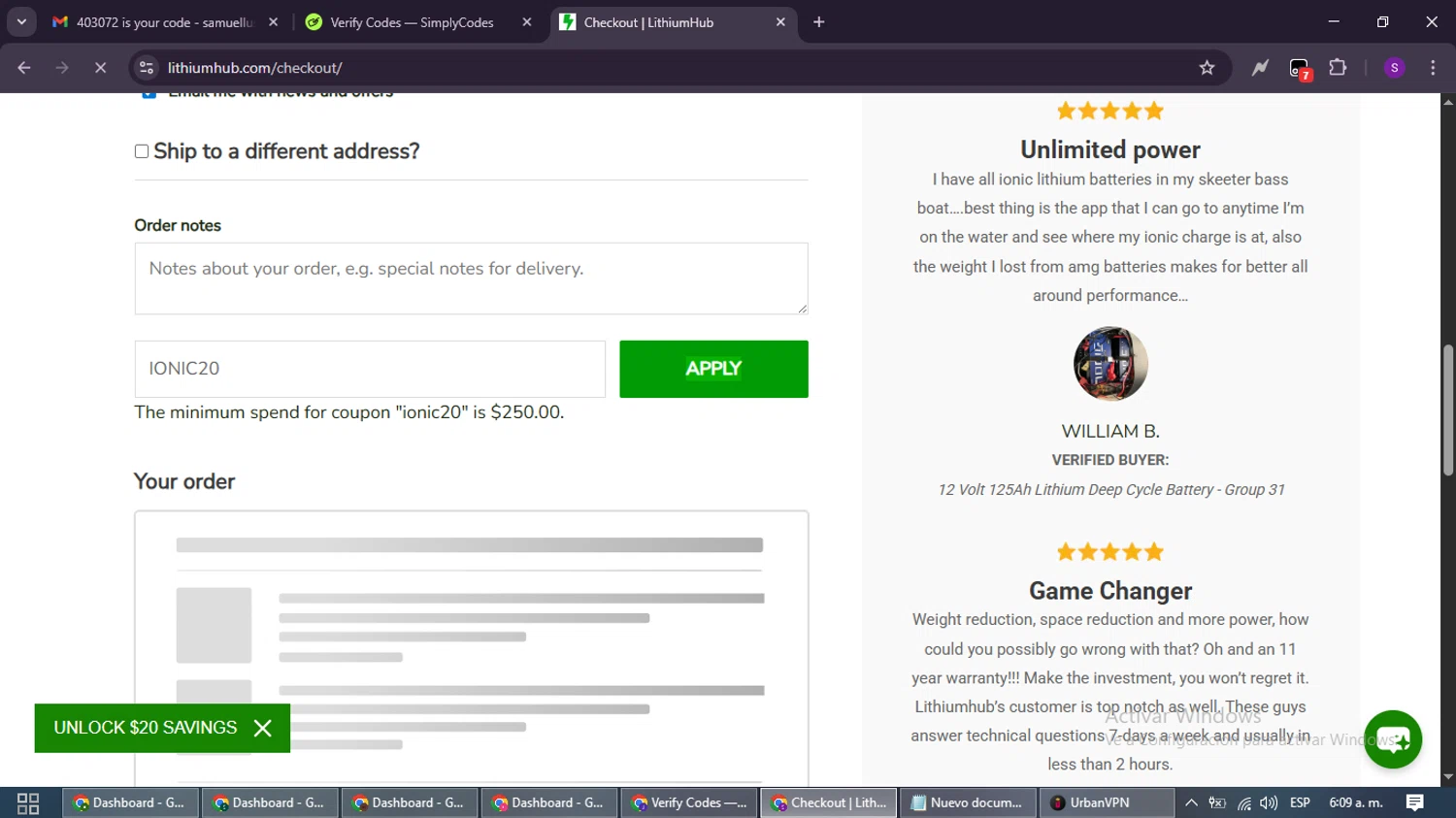Open the green live chat bubble

tap(1392, 739)
